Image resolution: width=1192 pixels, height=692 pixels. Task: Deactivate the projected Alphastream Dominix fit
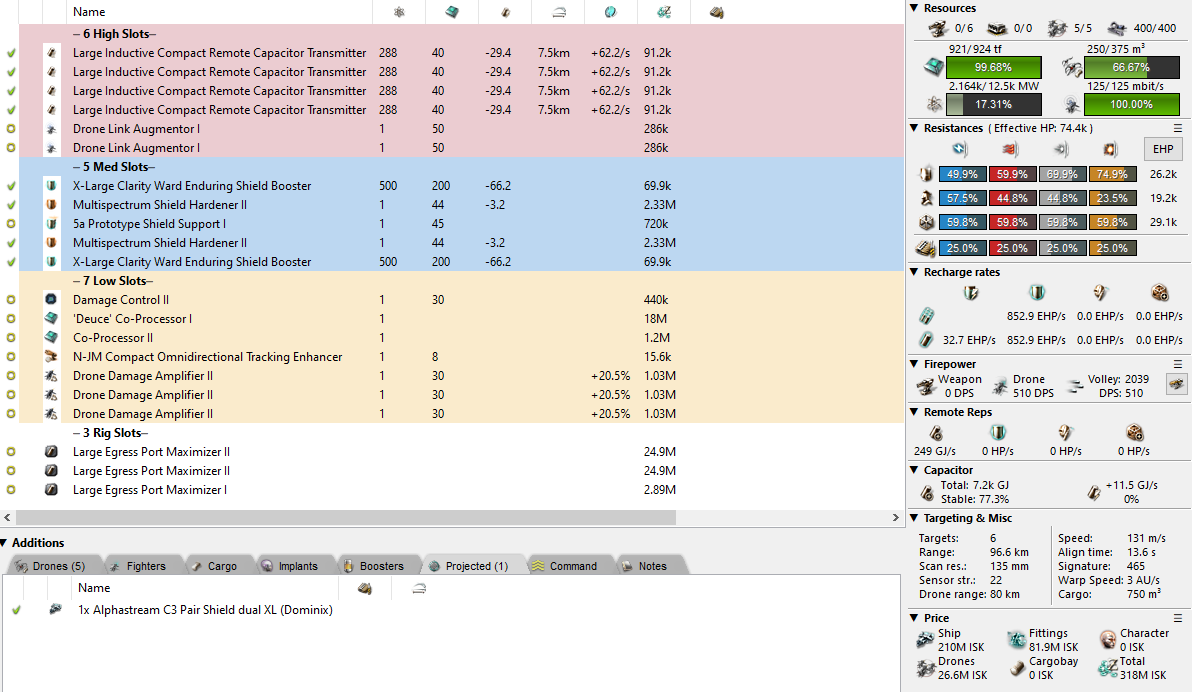pyautogui.click(x=16, y=610)
